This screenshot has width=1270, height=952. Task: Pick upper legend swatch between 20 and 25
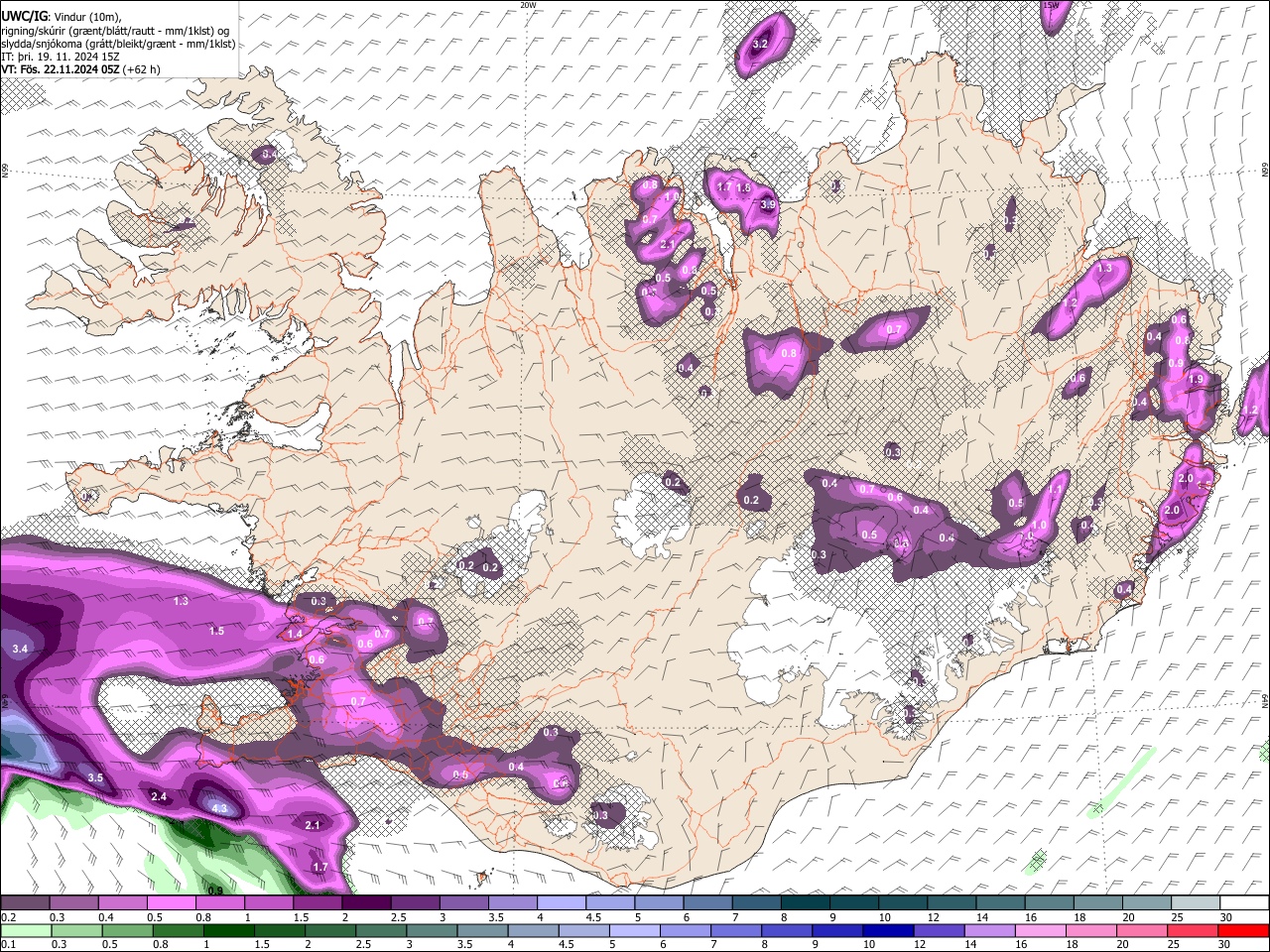coord(1146,903)
